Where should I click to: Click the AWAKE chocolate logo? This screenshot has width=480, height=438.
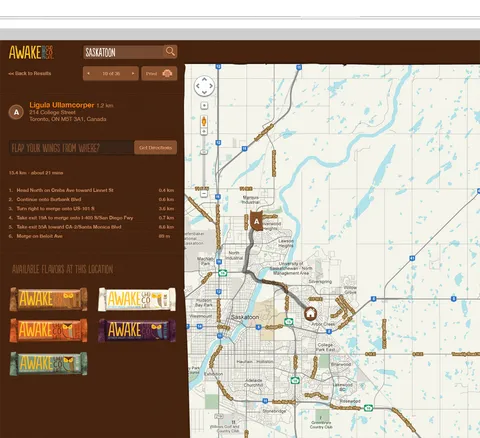[x=31, y=52]
